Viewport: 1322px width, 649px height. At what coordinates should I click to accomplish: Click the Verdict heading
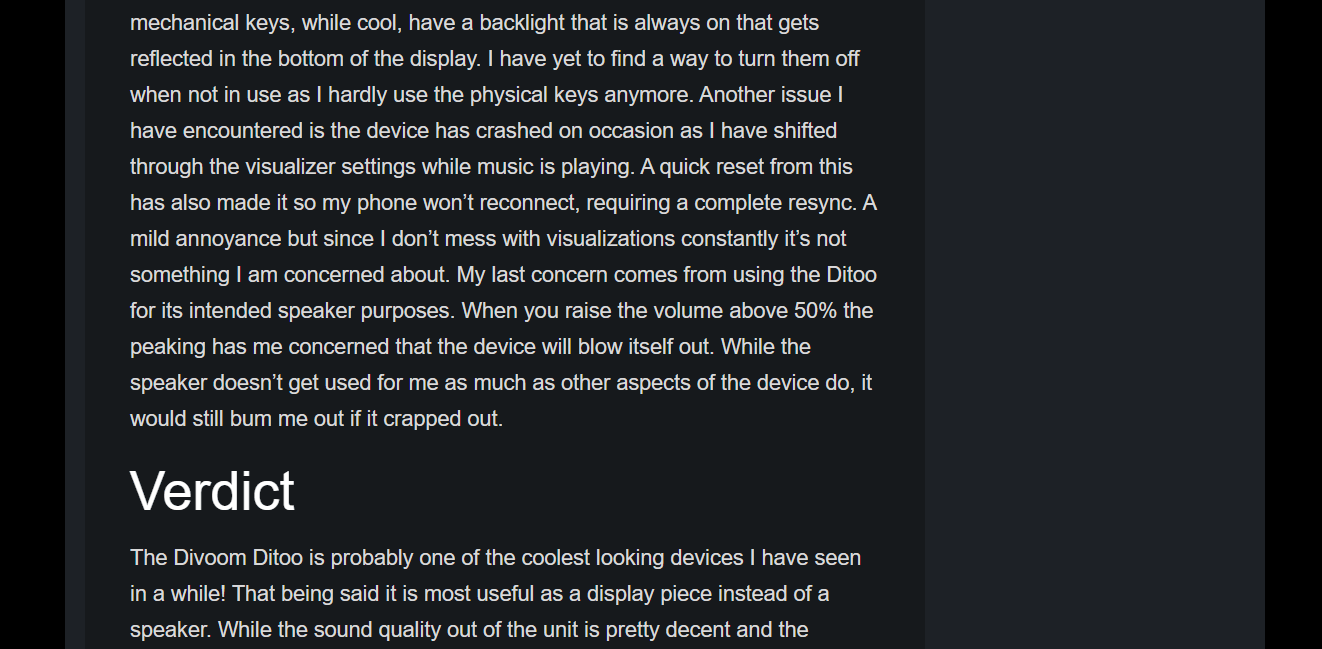(x=212, y=491)
